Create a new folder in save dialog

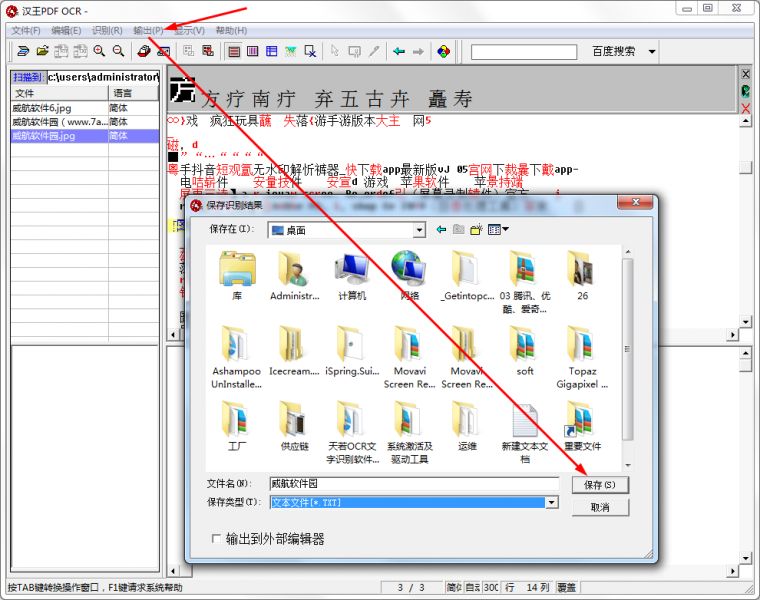pyautogui.click(x=476, y=229)
